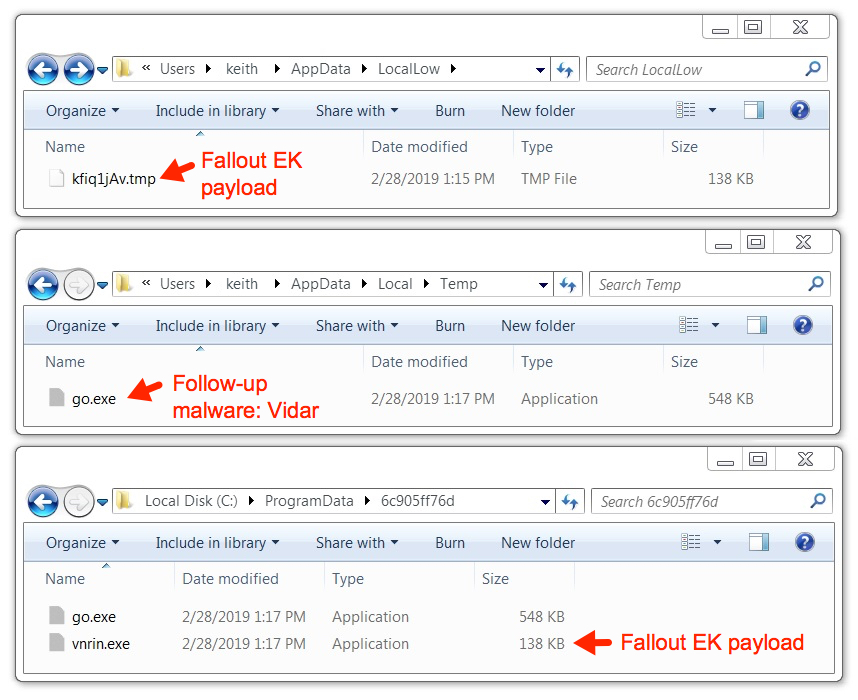Screen dimensions: 858x700
Task: Open Share with menu in LocalLow window
Action: [x=357, y=111]
